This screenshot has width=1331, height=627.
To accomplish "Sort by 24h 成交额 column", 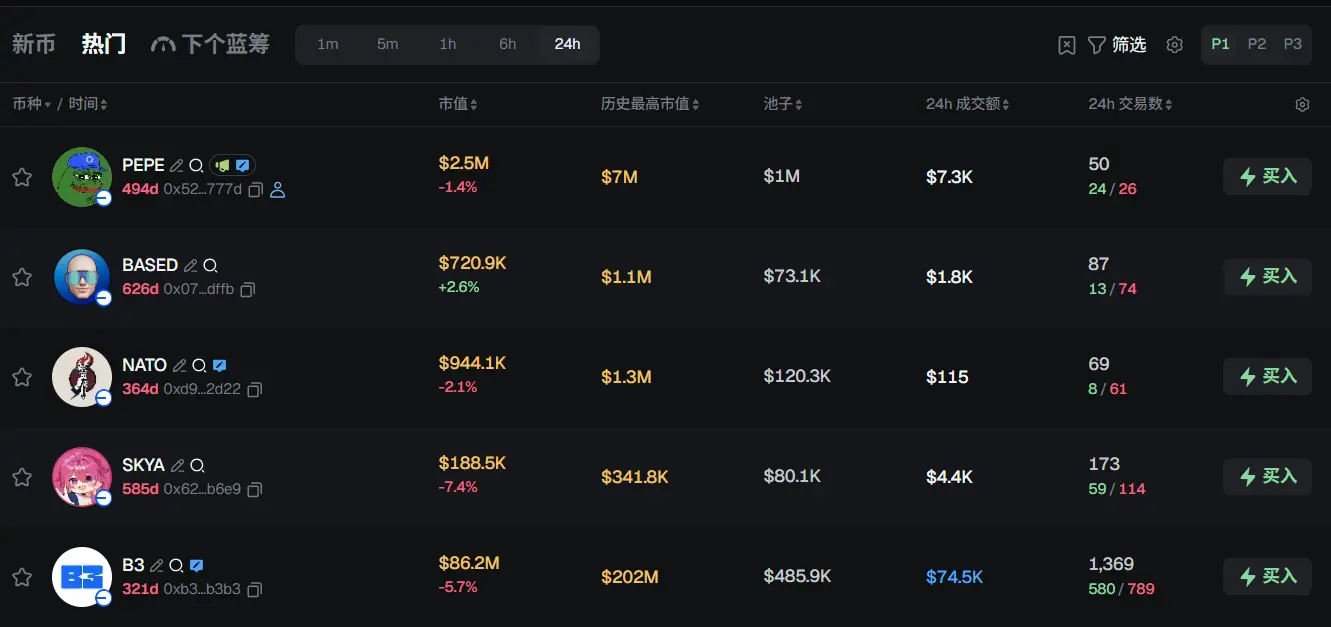I will click(x=967, y=104).
